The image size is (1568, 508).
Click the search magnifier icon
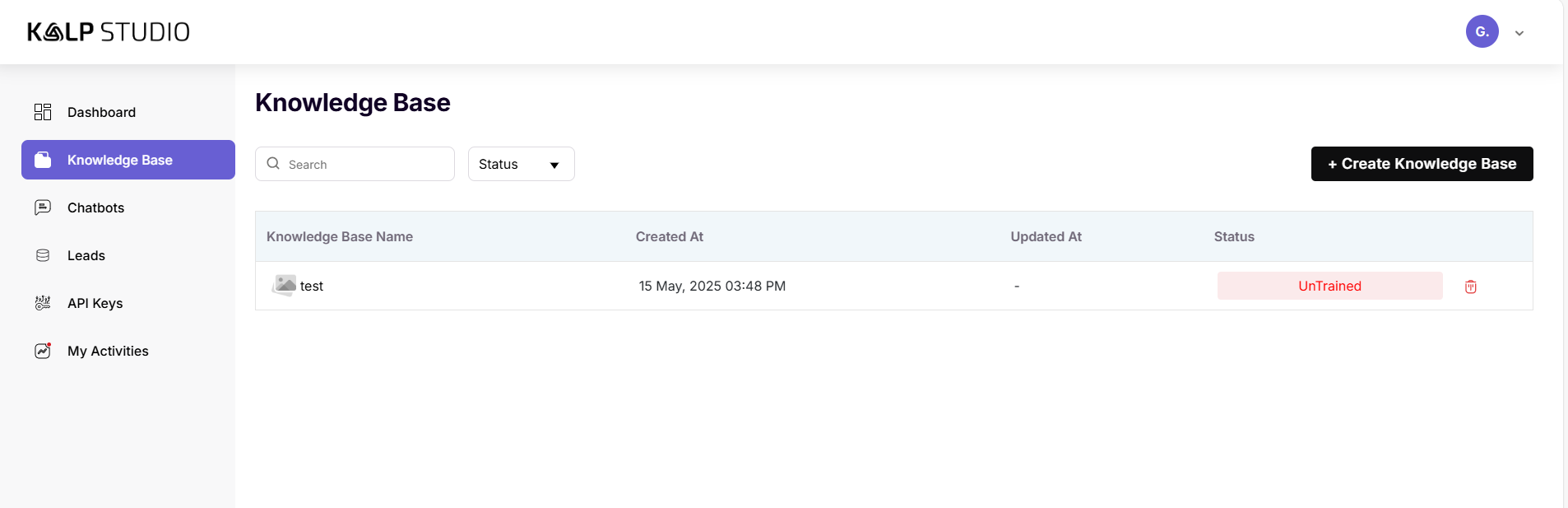273,164
